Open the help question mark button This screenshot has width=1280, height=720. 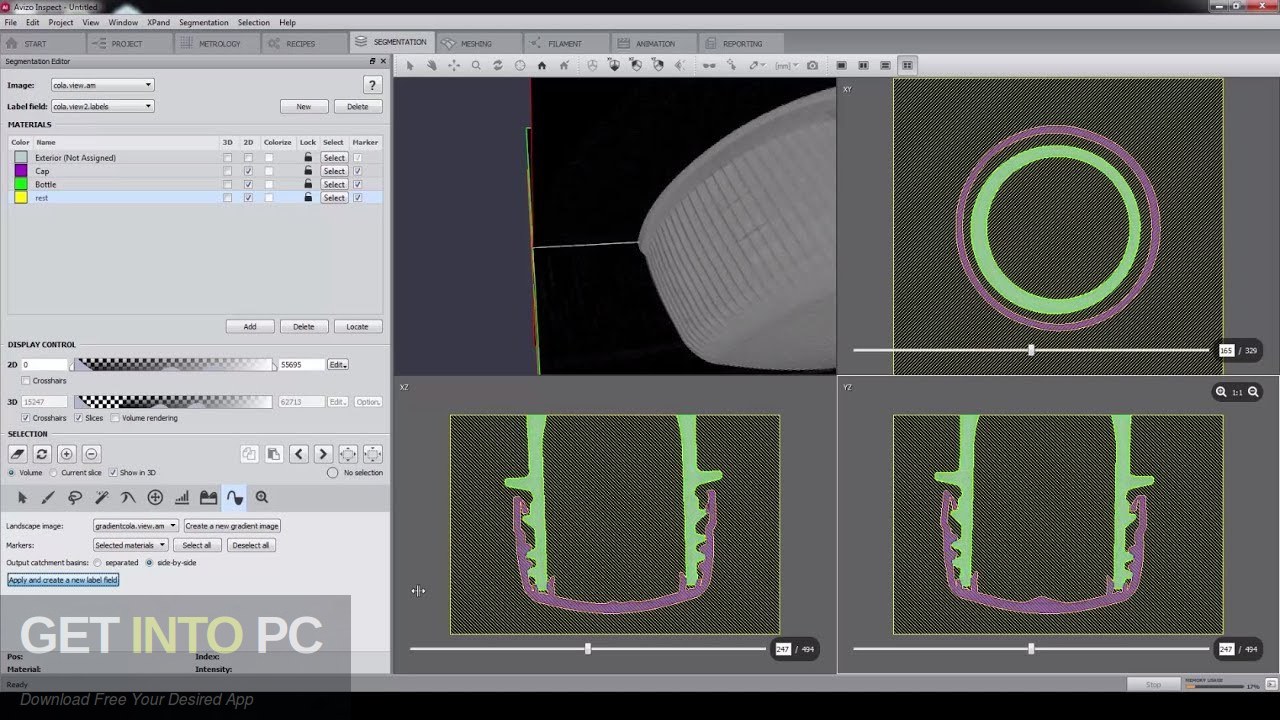point(372,85)
